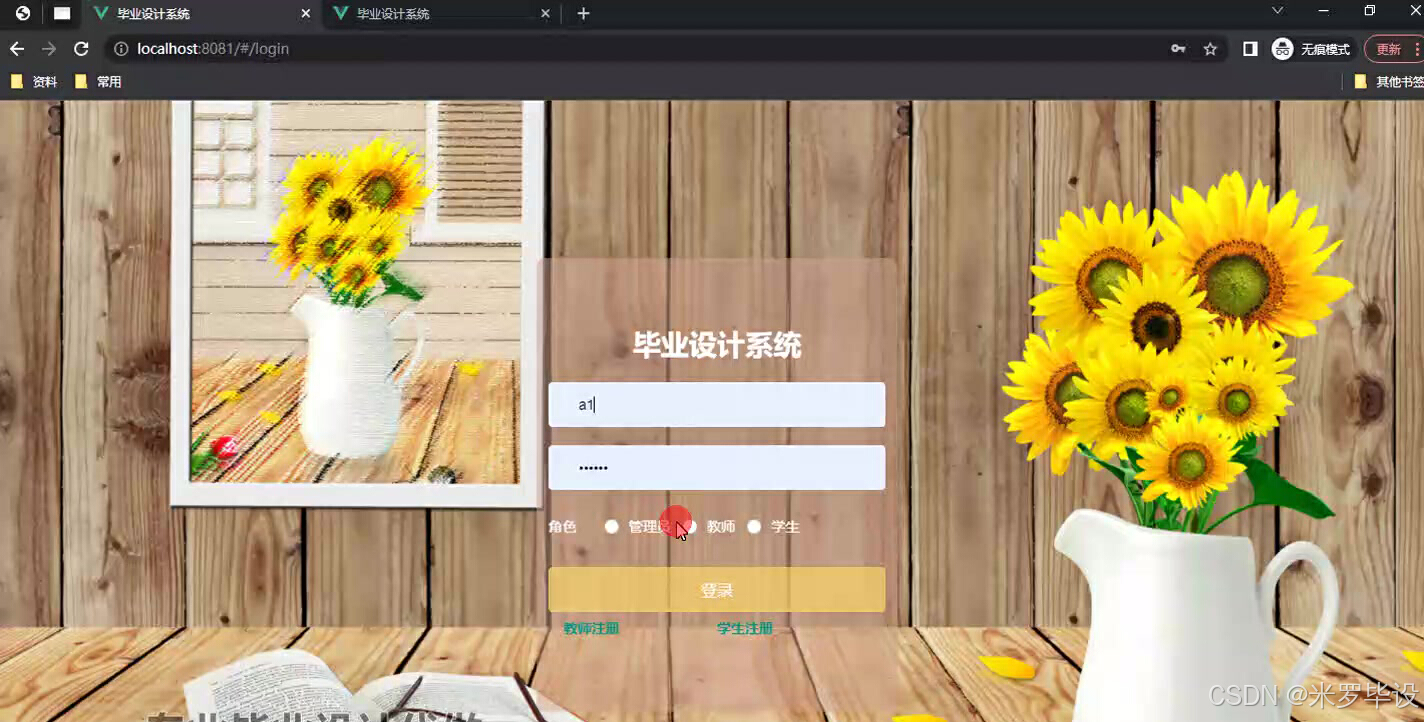The height and width of the screenshot is (722, 1424).
Task: Expand the 其他书签 bookmarks folder
Action: pyautogui.click(x=1390, y=81)
